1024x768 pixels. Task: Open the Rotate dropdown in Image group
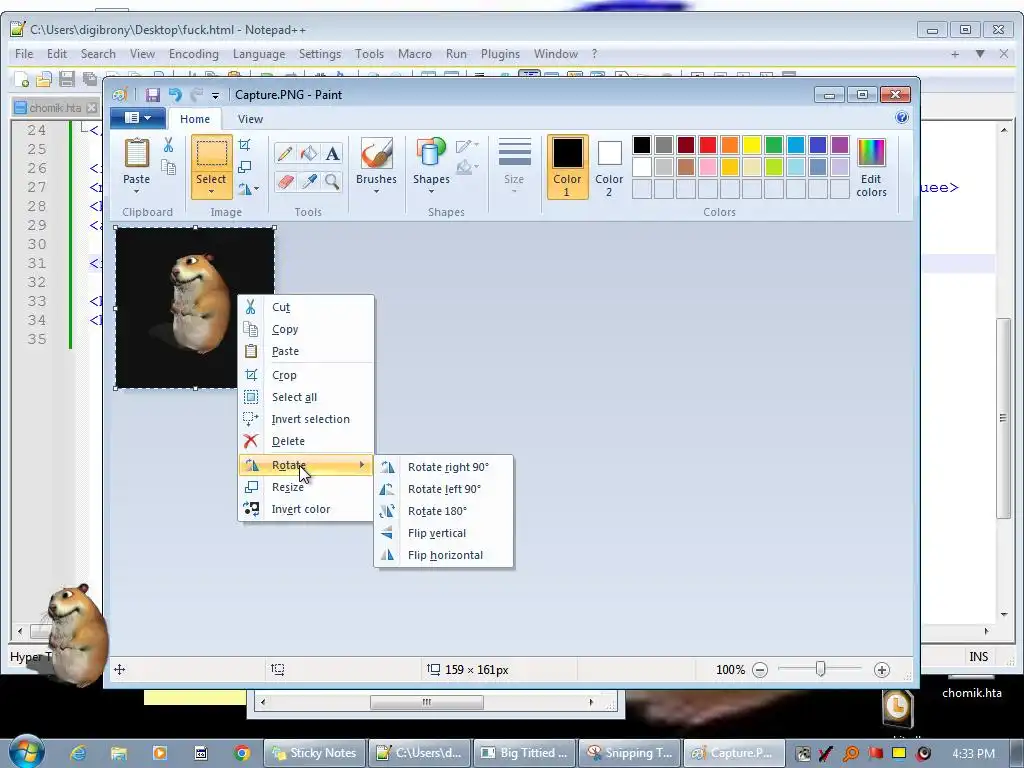tap(248, 189)
